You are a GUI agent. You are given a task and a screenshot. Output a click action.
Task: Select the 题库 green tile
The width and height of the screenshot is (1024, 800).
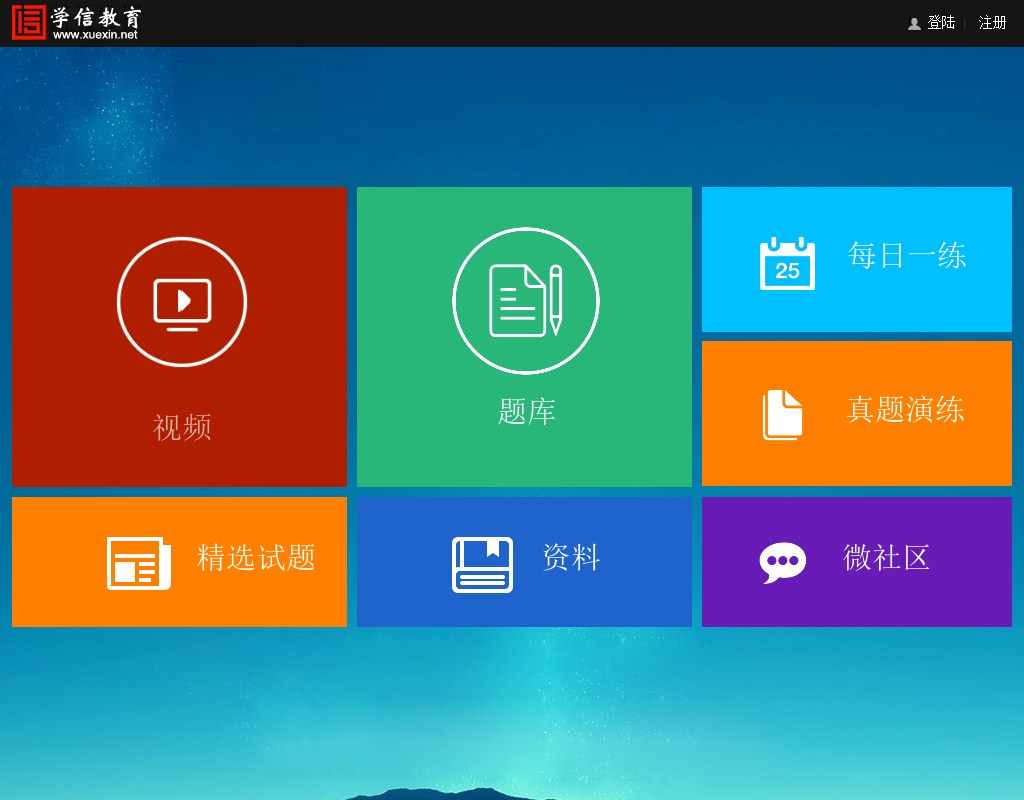click(x=525, y=335)
